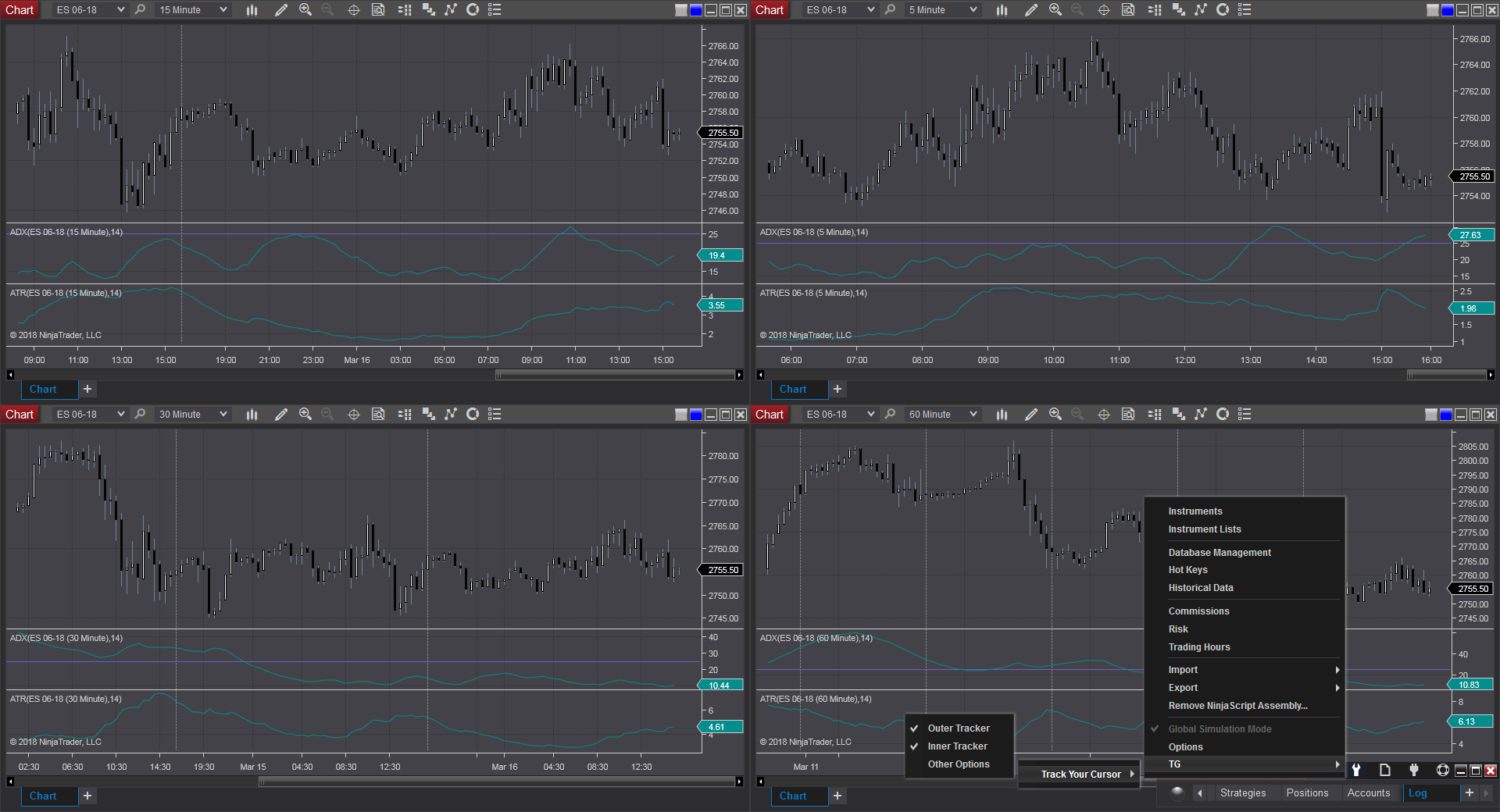Image resolution: width=1500 pixels, height=812 pixels.
Task: Add a new Control Center tab
Action: pos(1470,792)
